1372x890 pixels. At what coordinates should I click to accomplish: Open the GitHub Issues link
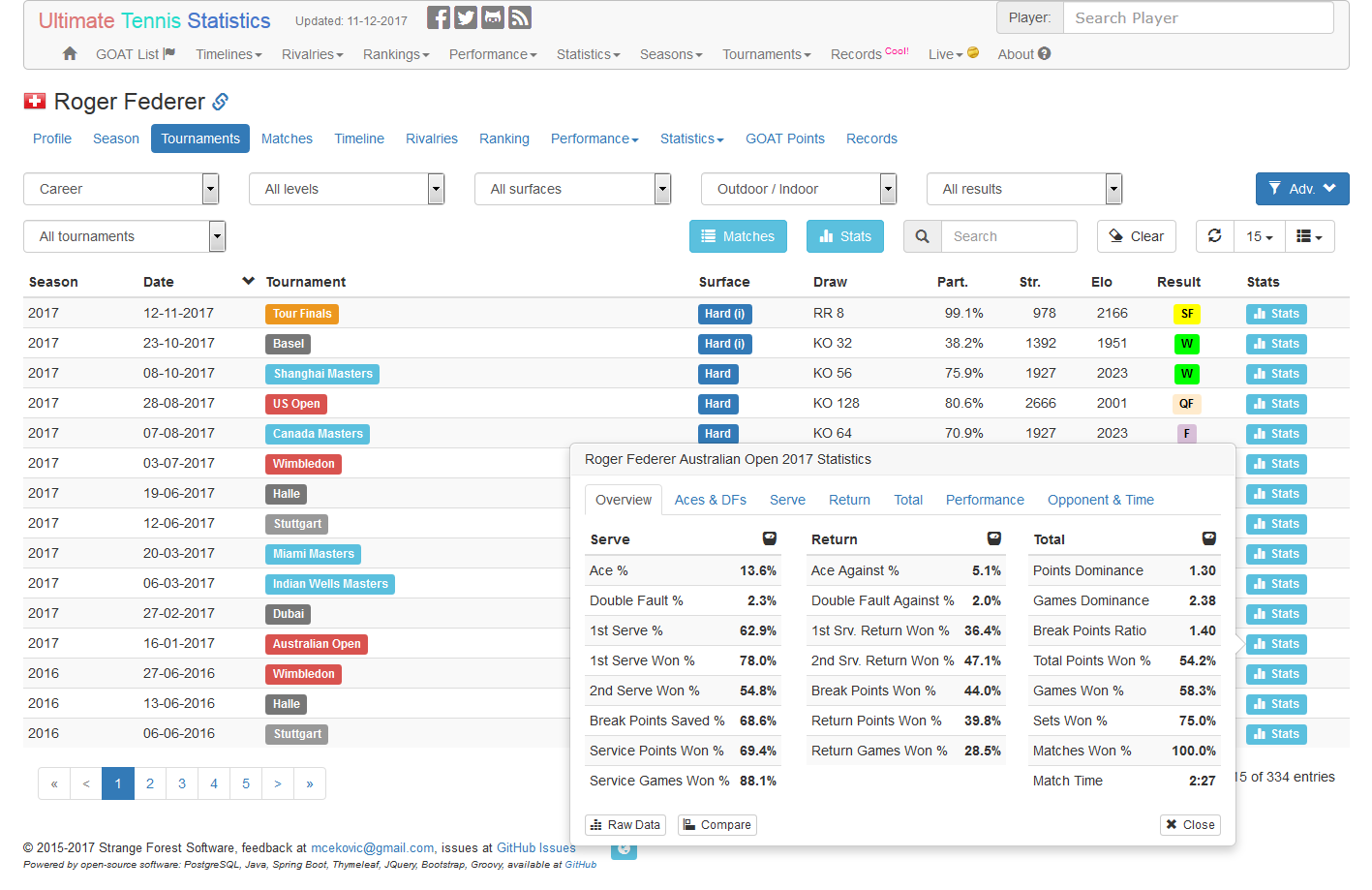[536, 847]
